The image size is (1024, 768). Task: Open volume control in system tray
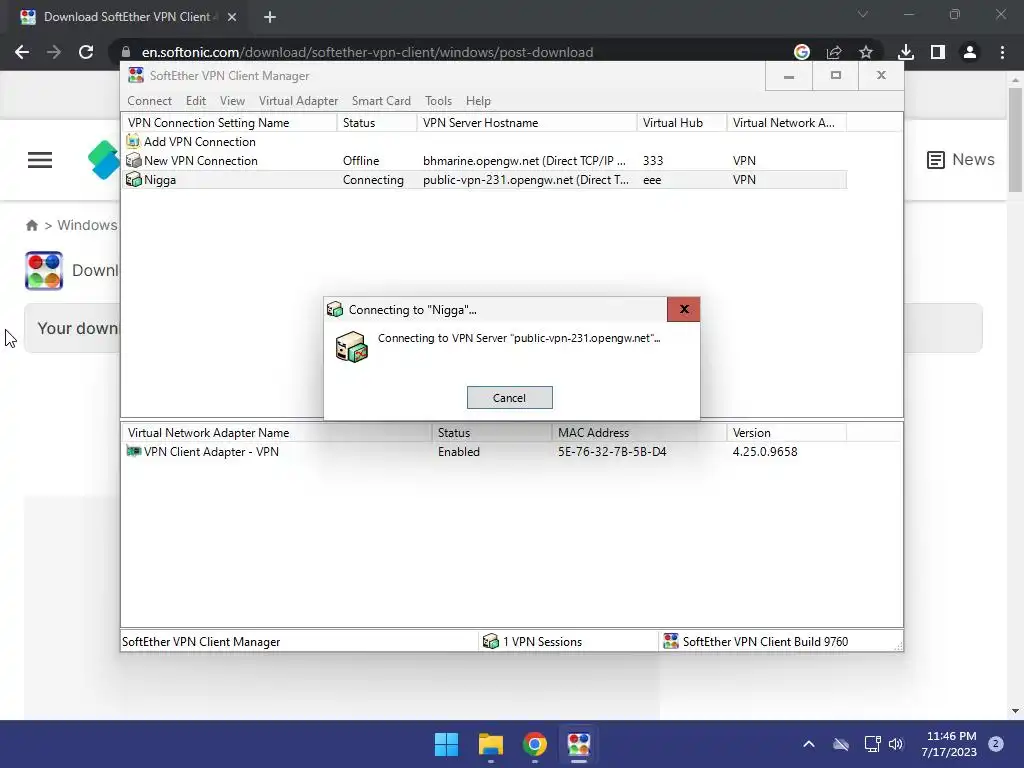tap(896, 744)
